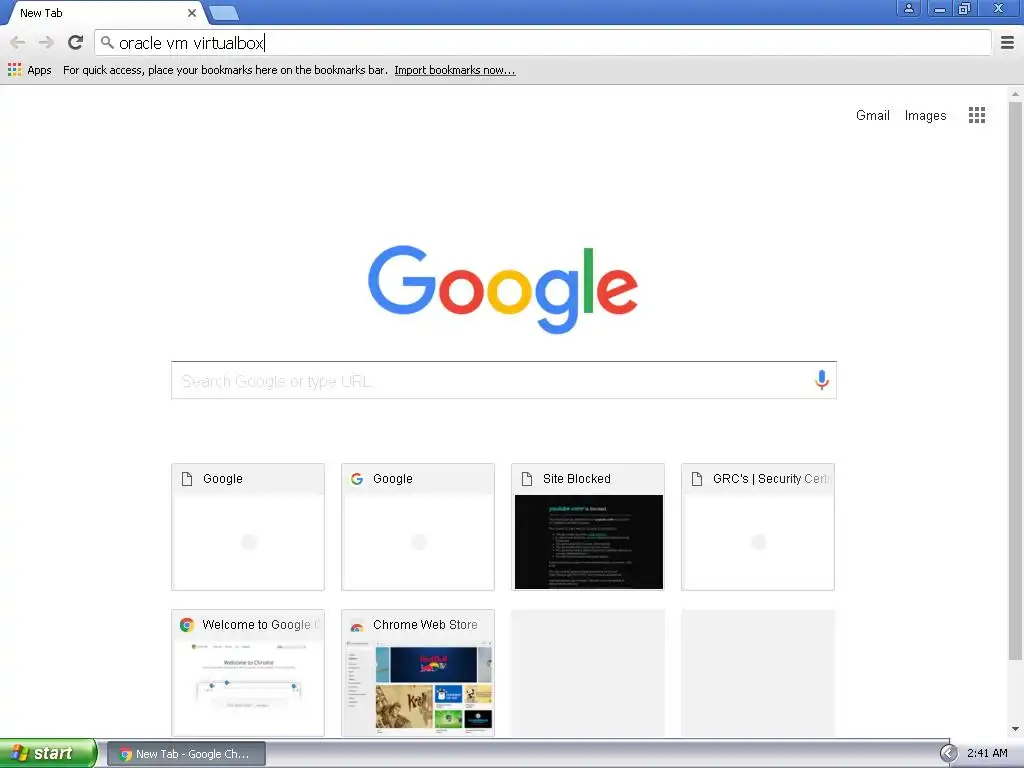The height and width of the screenshot is (768, 1024).
Task: Show hidden tray icons arrow
Action: 948,754
